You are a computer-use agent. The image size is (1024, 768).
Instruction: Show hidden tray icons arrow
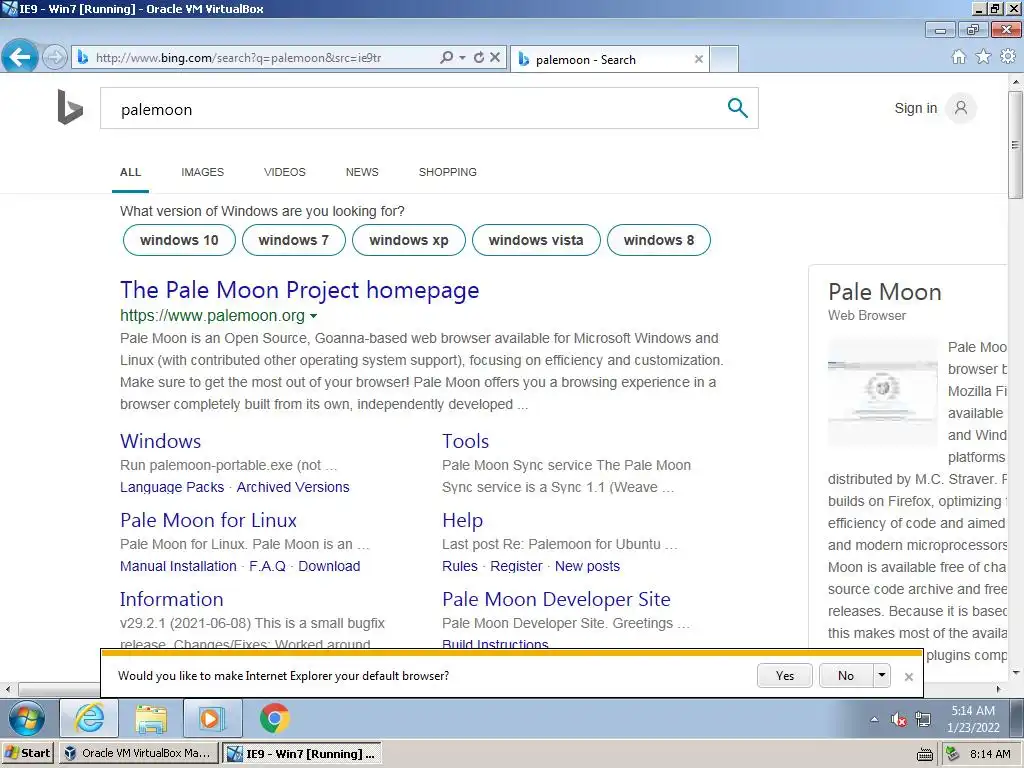click(874, 720)
